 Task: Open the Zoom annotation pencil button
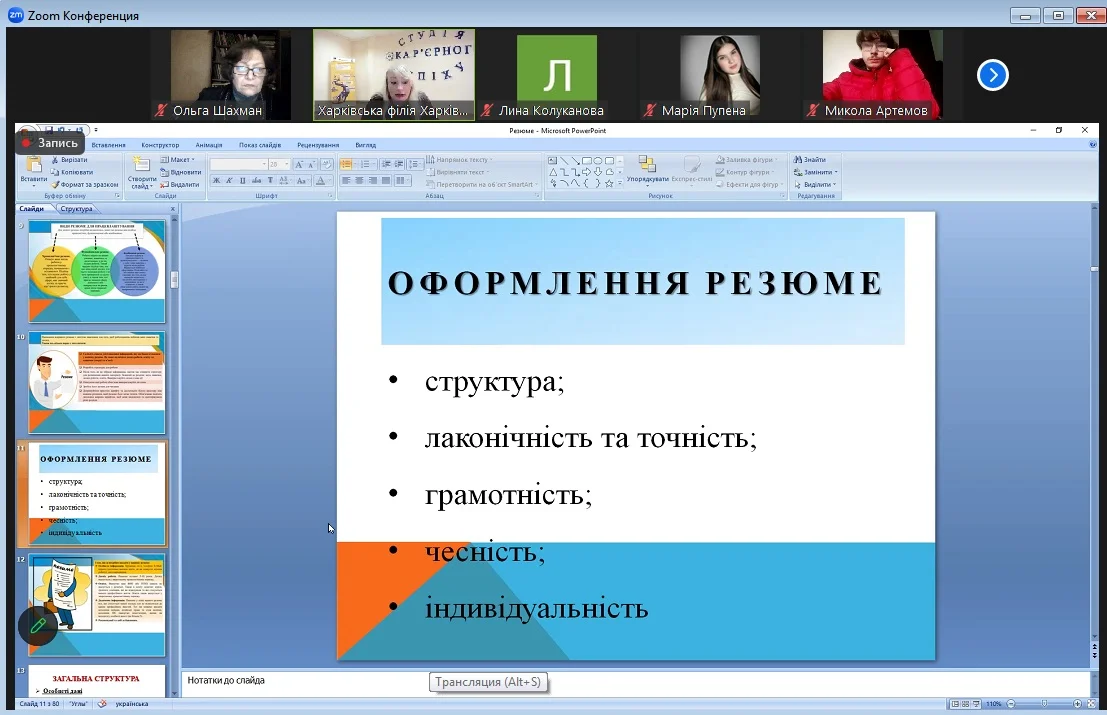(x=38, y=625)
